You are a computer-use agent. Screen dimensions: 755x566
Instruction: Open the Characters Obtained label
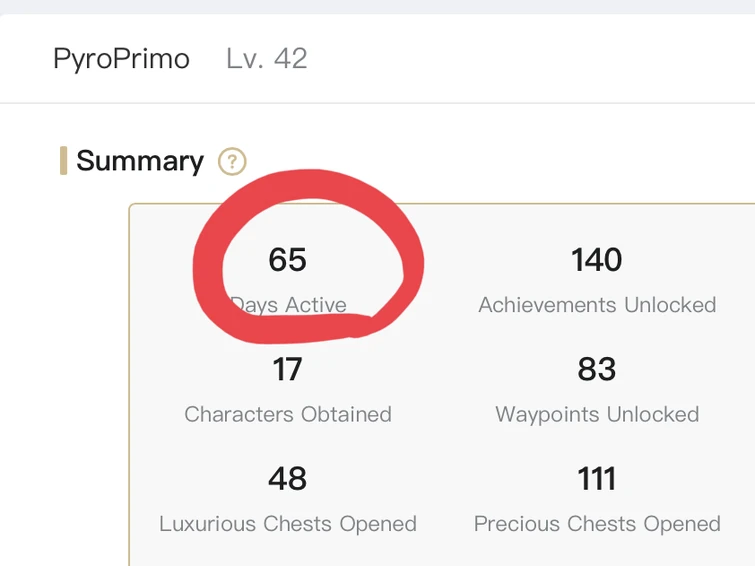pos(288,414)
